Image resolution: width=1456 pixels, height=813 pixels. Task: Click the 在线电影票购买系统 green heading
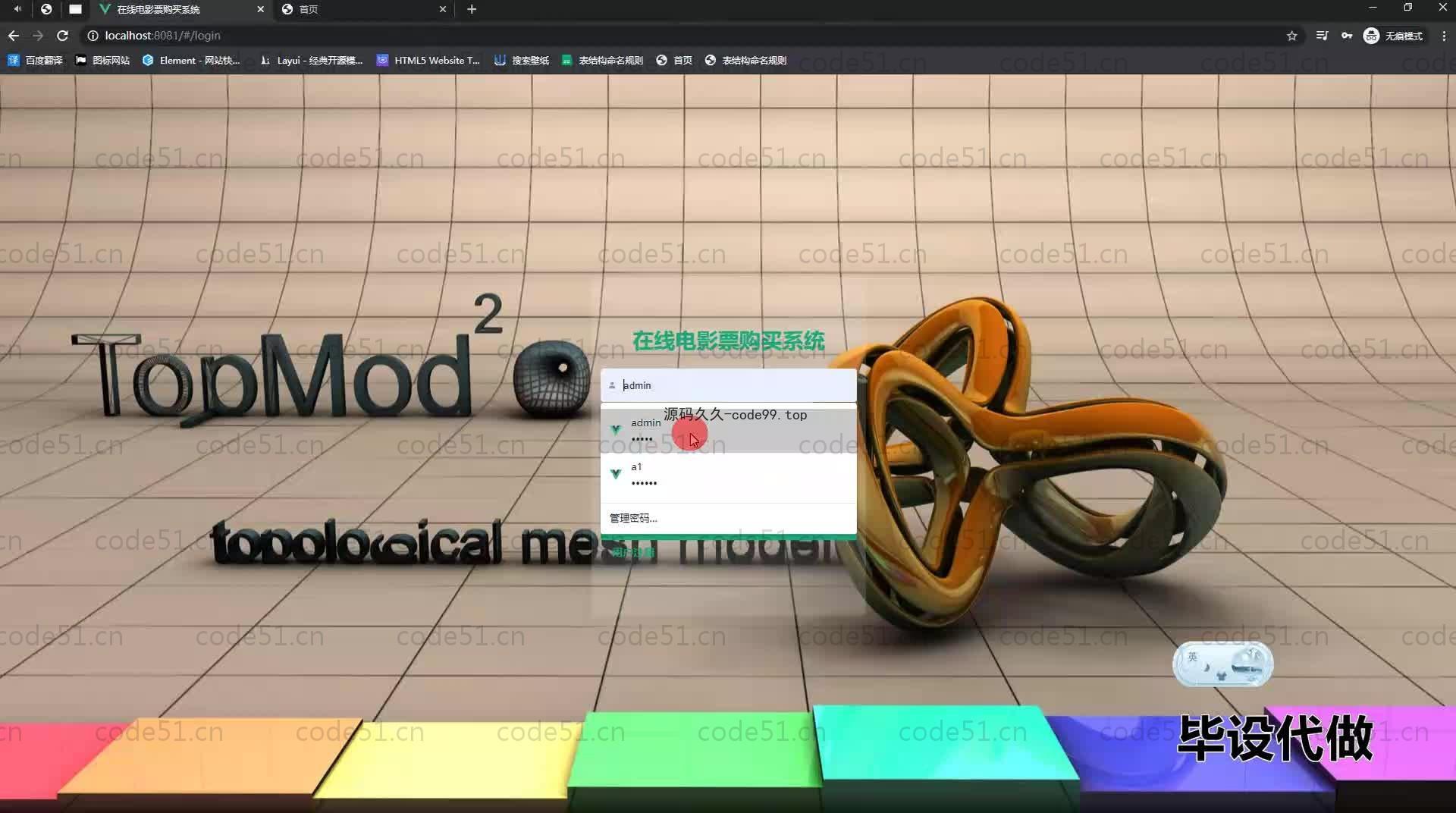tap(729, 341)
